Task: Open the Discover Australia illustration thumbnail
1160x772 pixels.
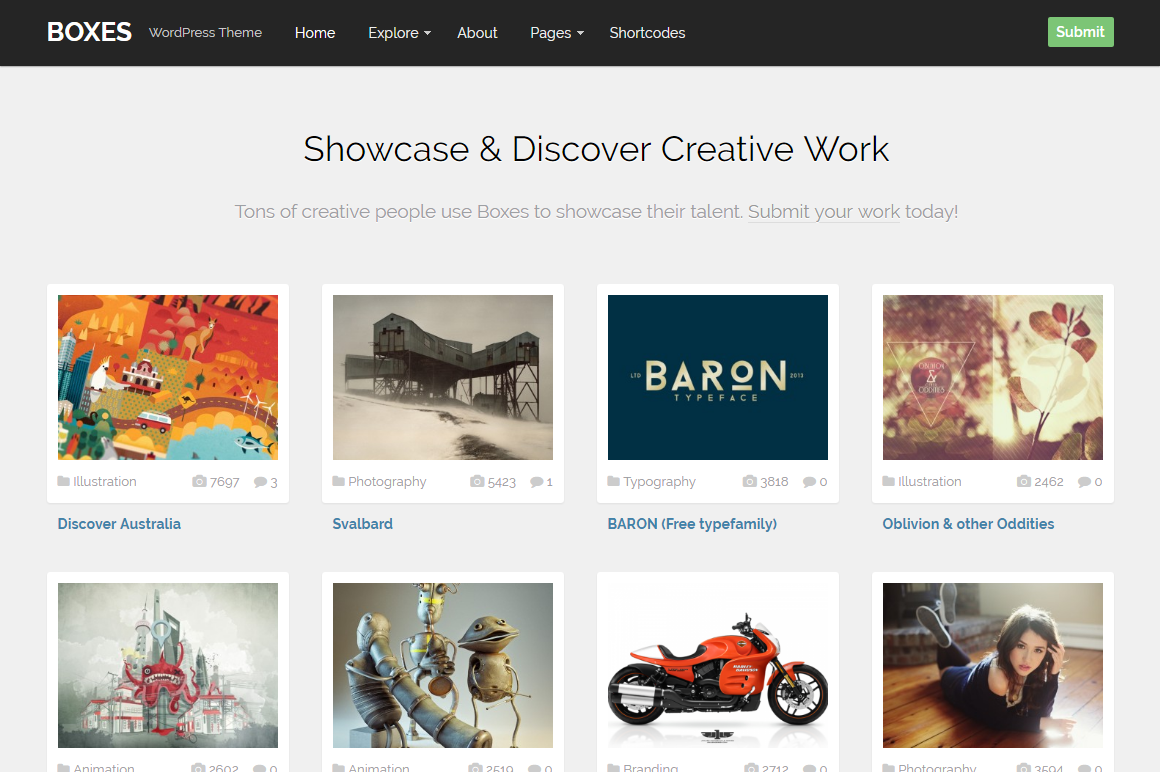Action: [168, 377]
